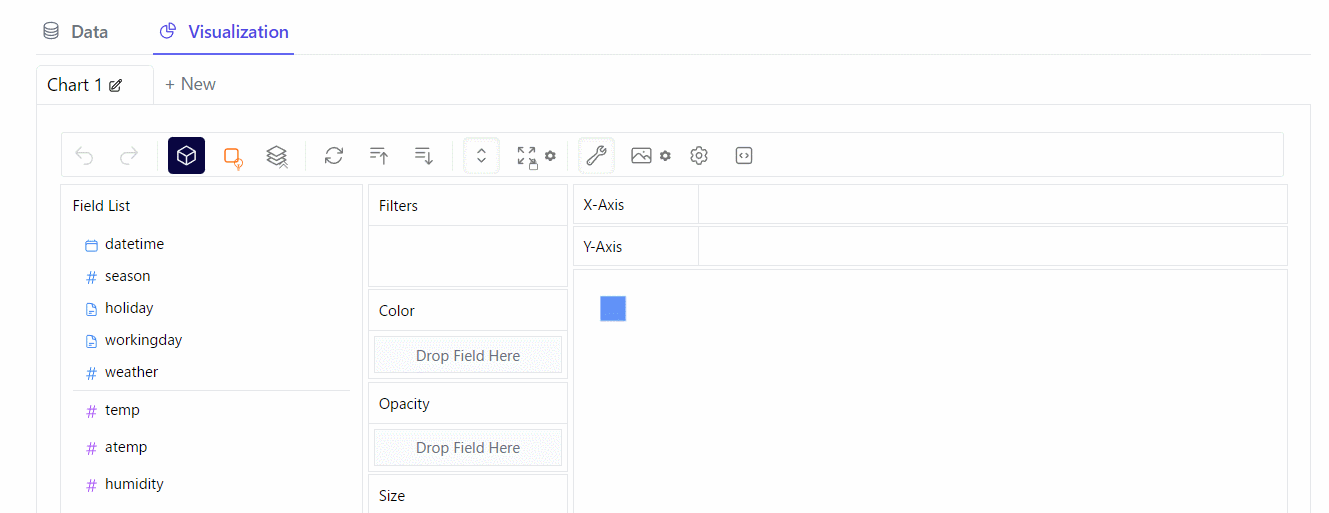Viewport: 1329px width, 513px height.
Task: Click the transpose axes icon
Action: coord(334,156)
